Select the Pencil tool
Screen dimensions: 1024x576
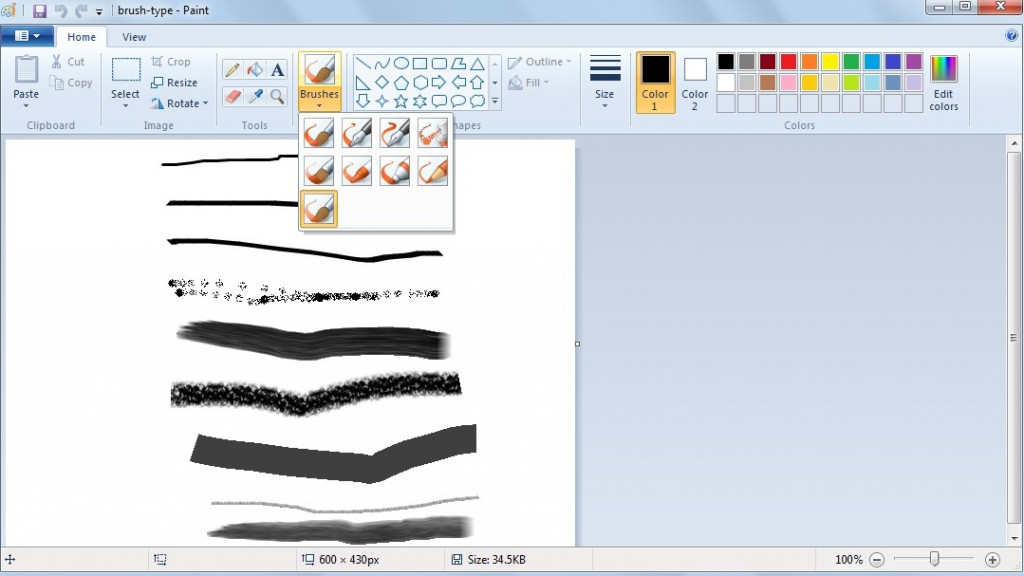click(234, 68)
